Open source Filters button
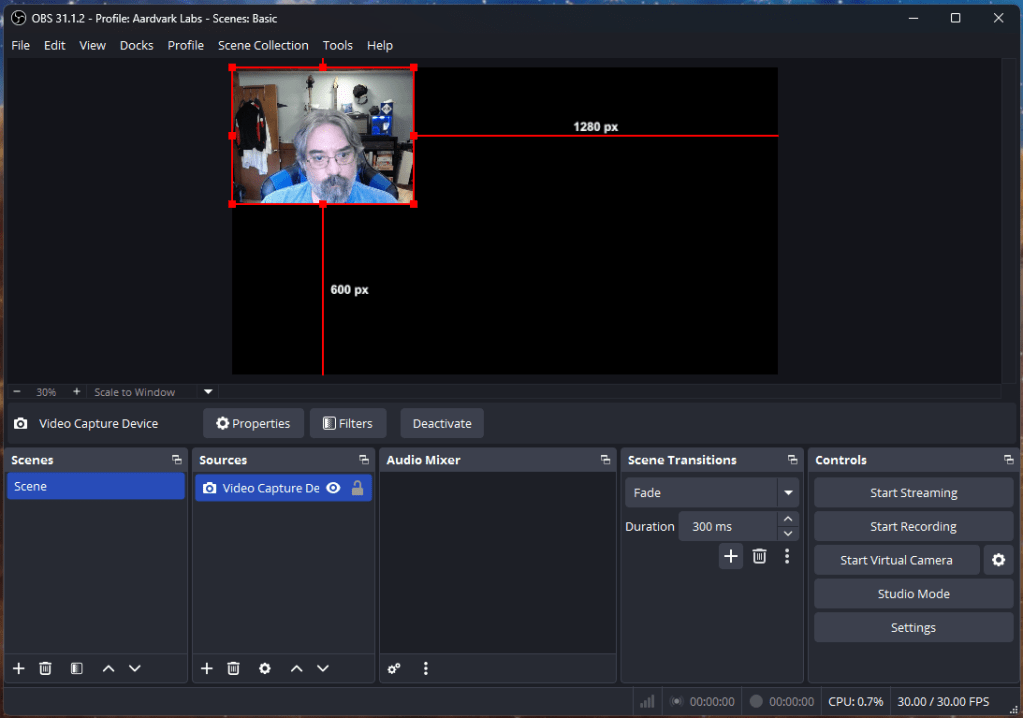Image resolution: width=1023 pixels, height=718 pixels. point(347,423)
